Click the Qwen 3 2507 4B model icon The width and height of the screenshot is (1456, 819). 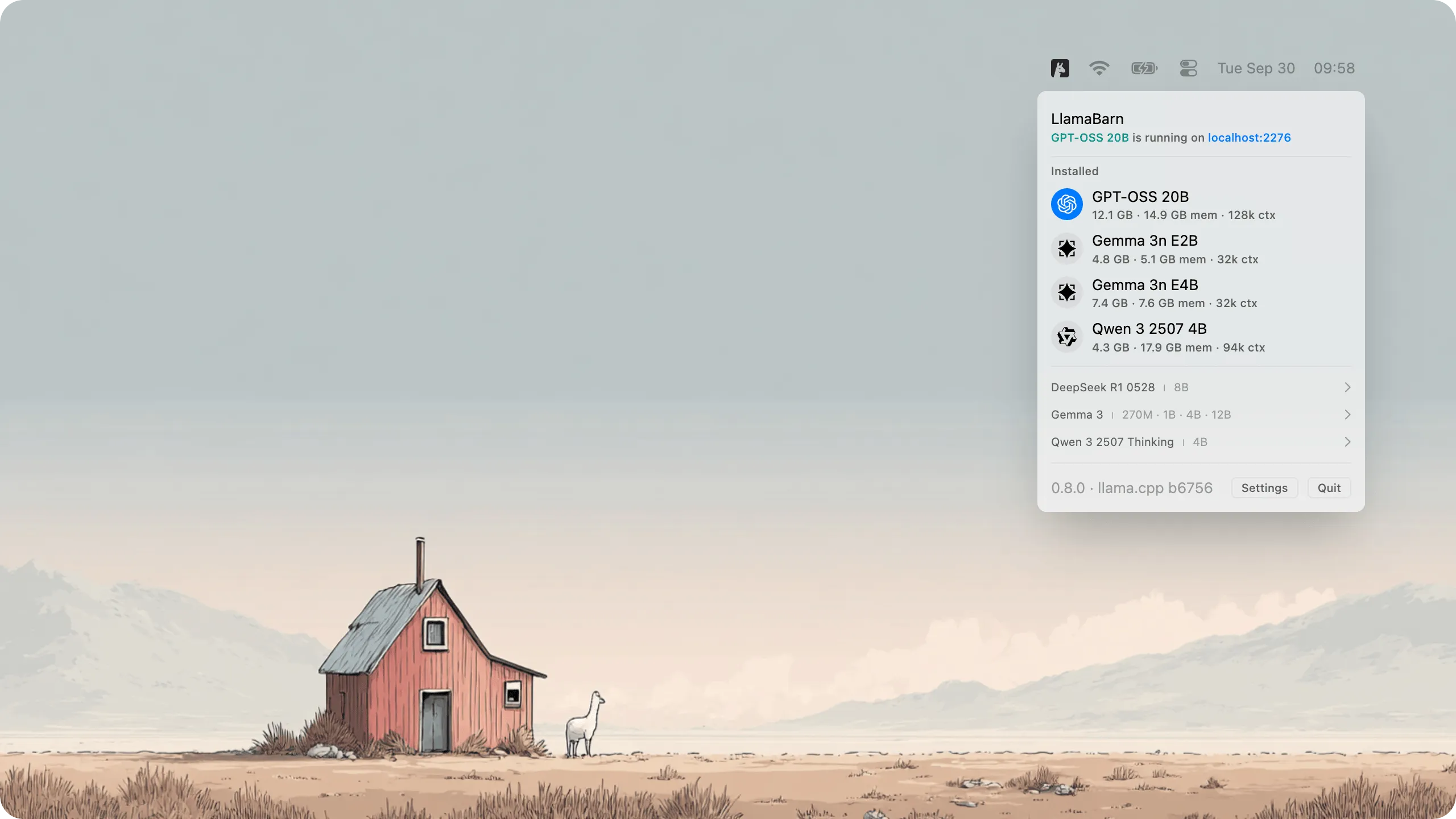1067,336
